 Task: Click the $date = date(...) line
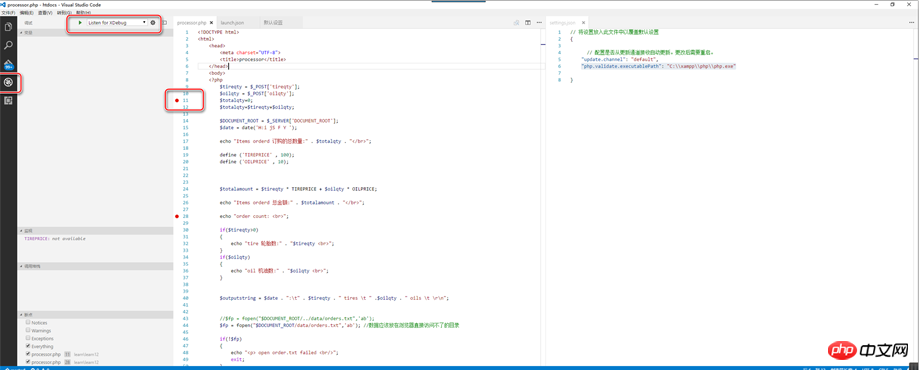coord(258,127)
